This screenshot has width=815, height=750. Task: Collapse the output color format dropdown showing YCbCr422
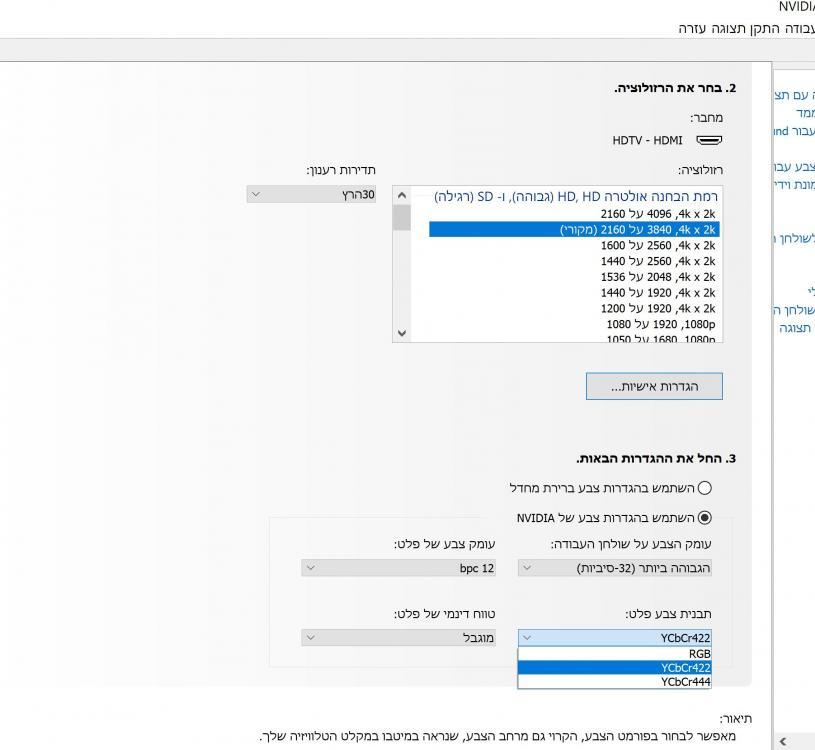click(614, 638)
